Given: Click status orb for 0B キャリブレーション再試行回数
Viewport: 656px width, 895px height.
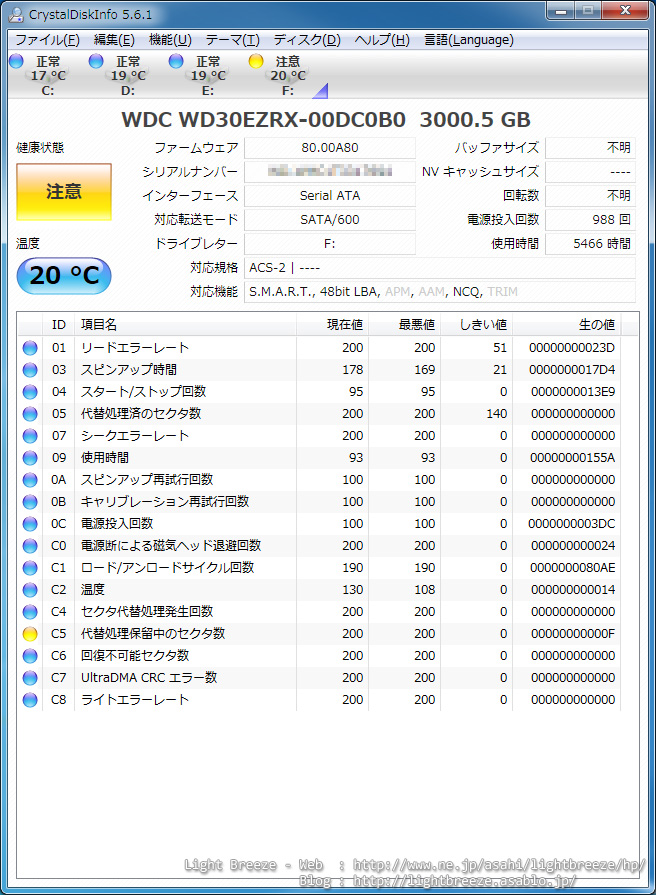Looking at the screenshot, I should (x=30, y=502).
